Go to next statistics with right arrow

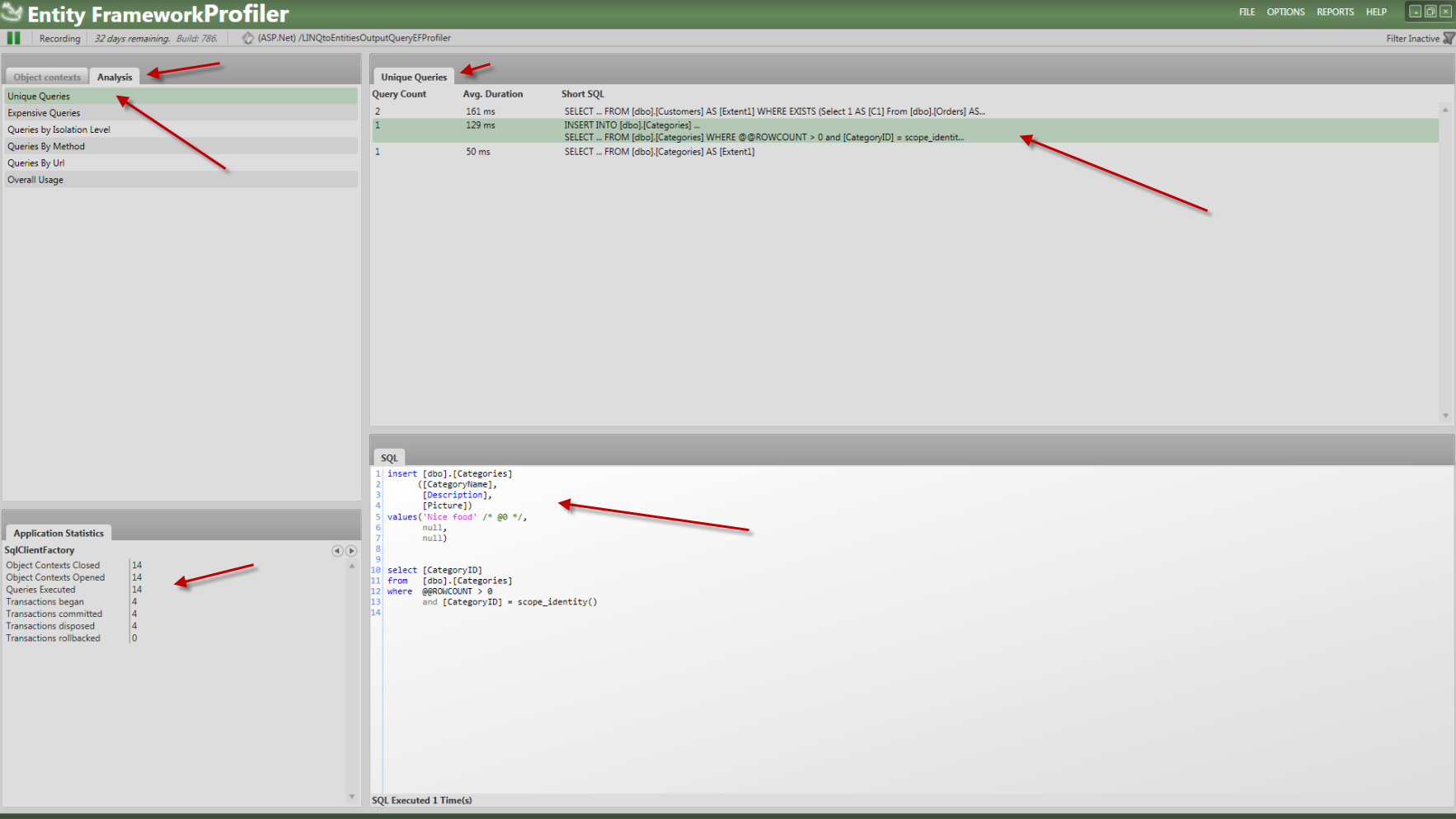click(x=351, y=550)
